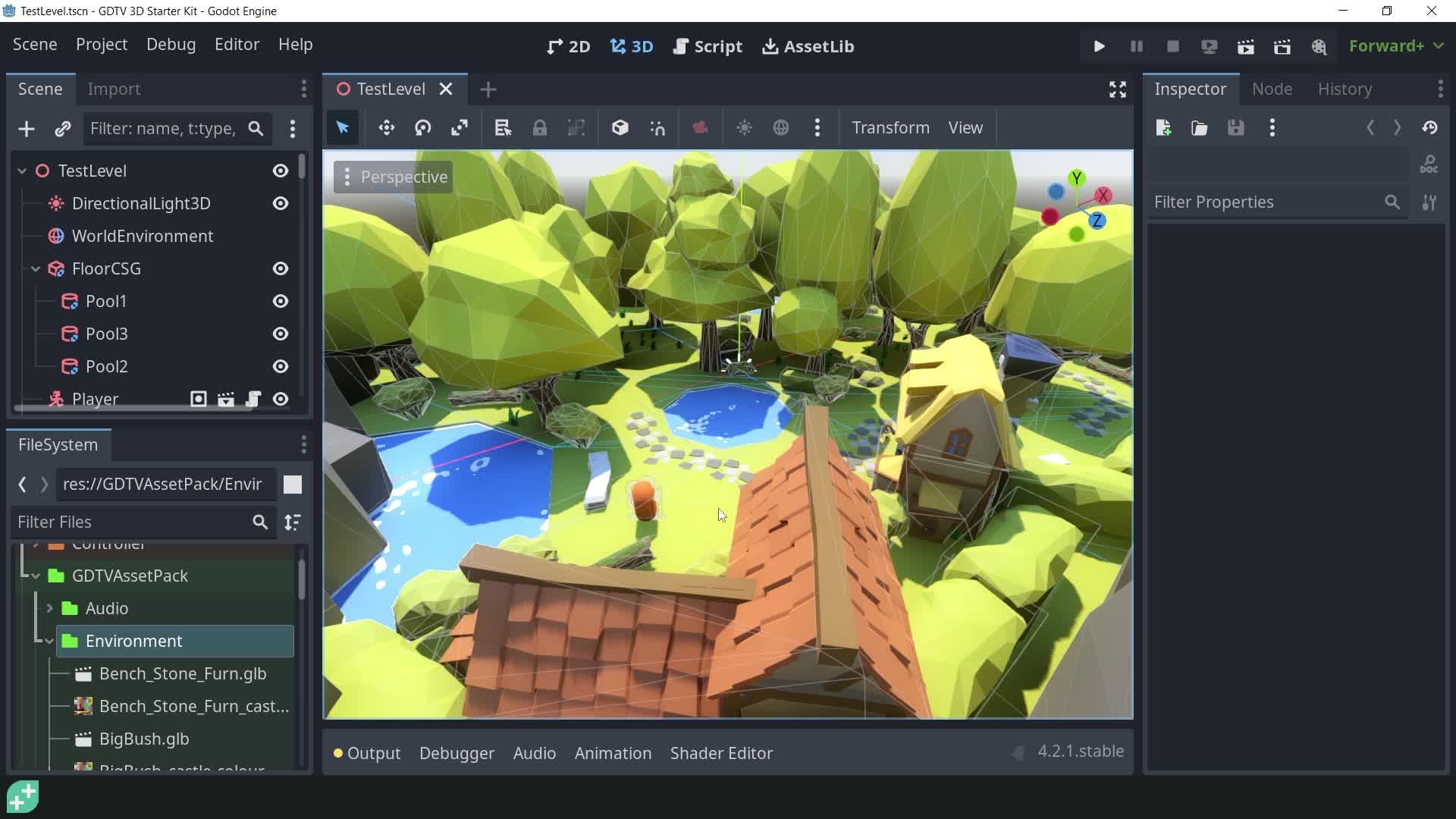Switch to the Node tab

tap(1272, 89)
